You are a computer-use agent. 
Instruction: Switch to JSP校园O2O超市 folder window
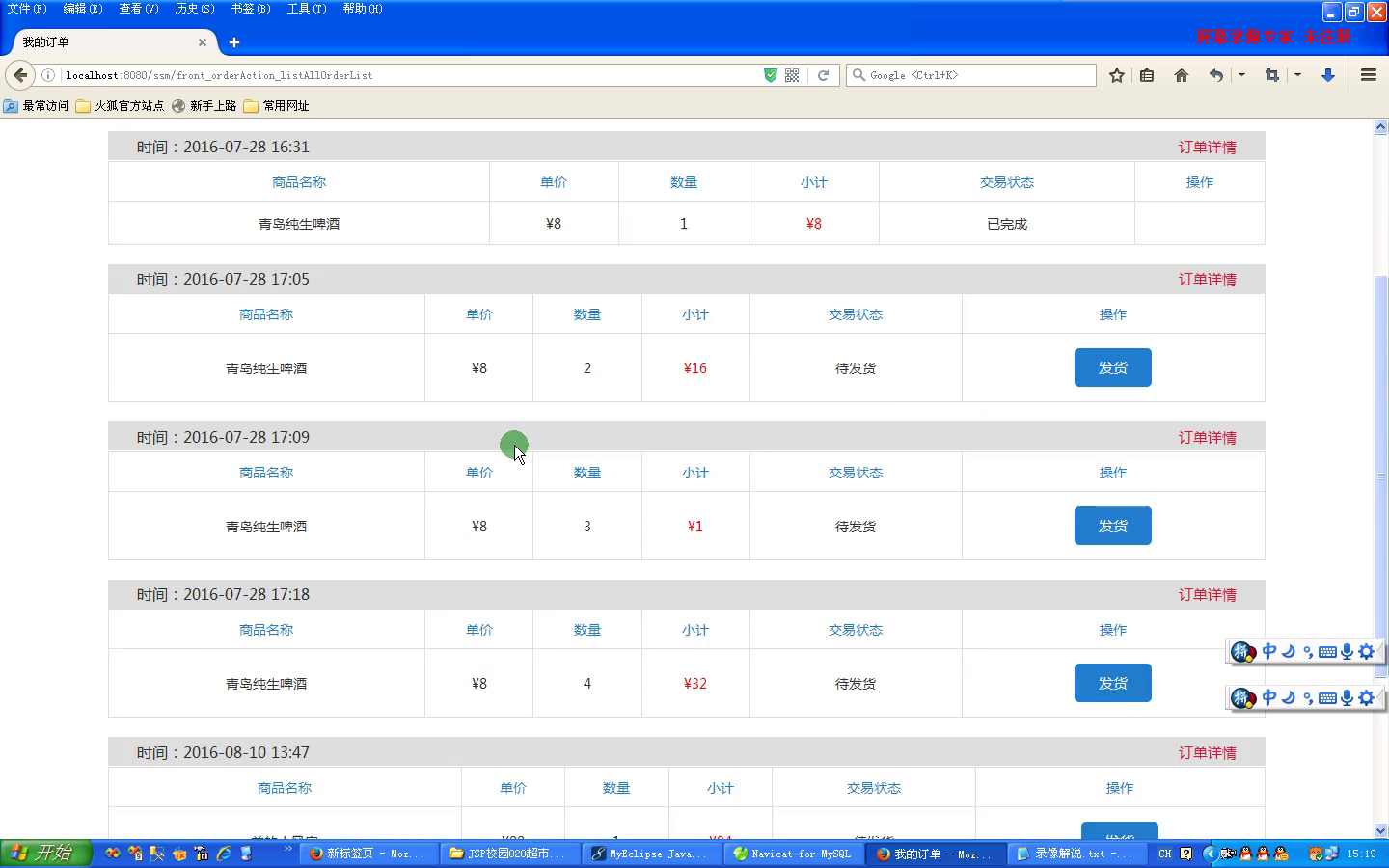(x=509, y=854)
